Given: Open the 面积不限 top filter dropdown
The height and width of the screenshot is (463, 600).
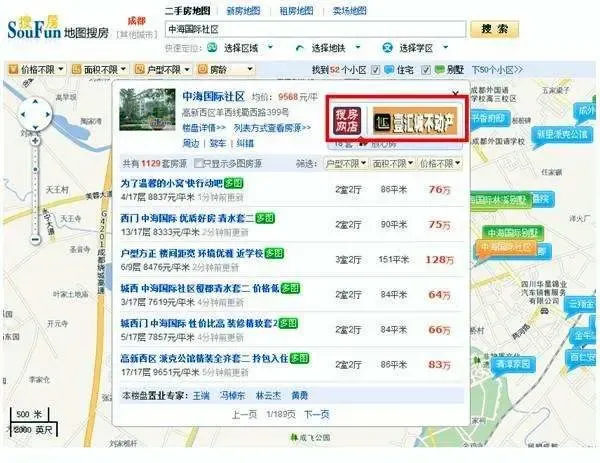Looking at the screenshot, I should (x=99, y=70).
